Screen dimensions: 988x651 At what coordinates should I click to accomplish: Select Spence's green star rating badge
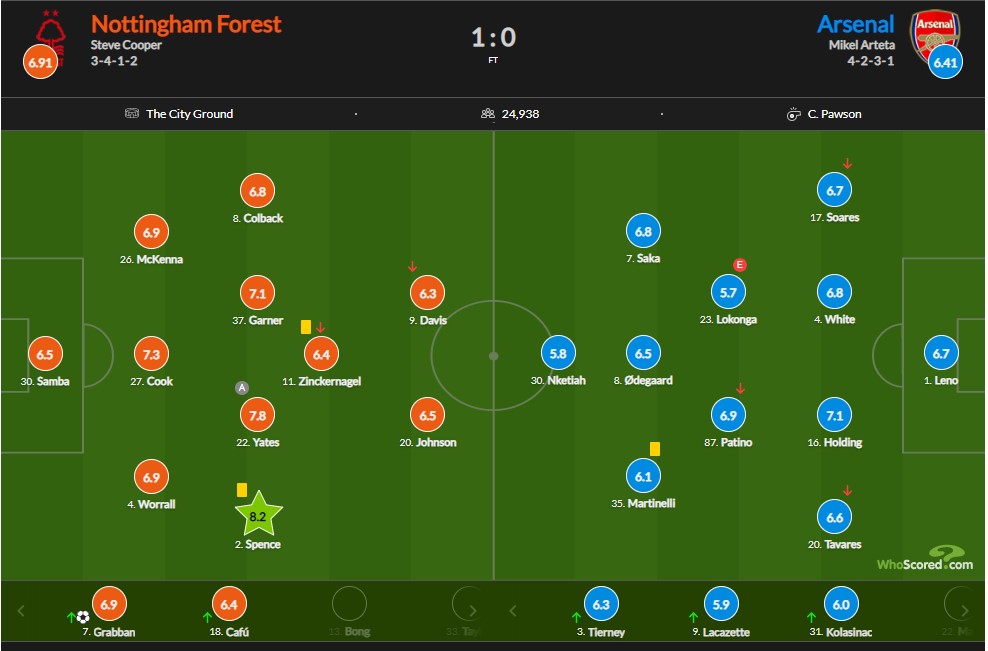(x=258, y=514)
